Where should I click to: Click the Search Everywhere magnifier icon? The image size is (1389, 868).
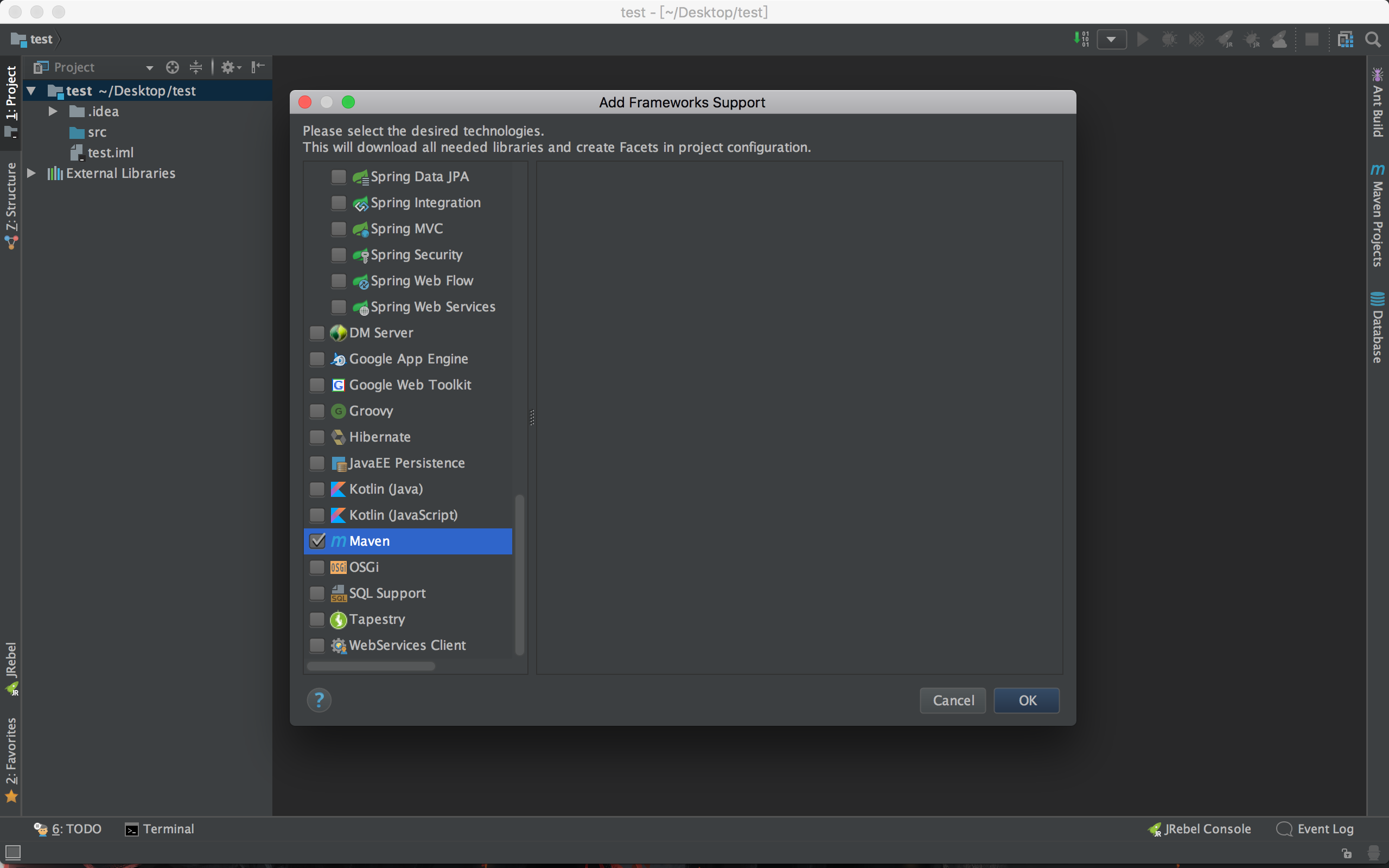click(1372, 40)
